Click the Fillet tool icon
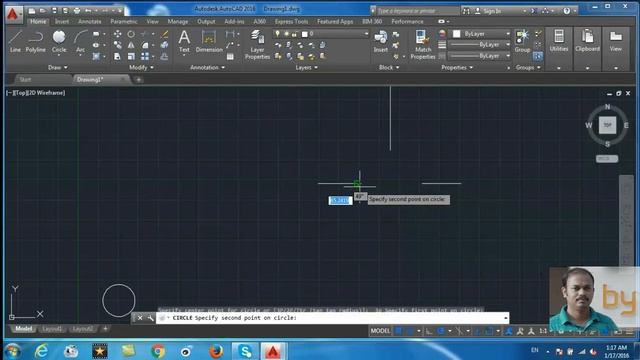The image size is (640, 360). (x=145, y=45)
